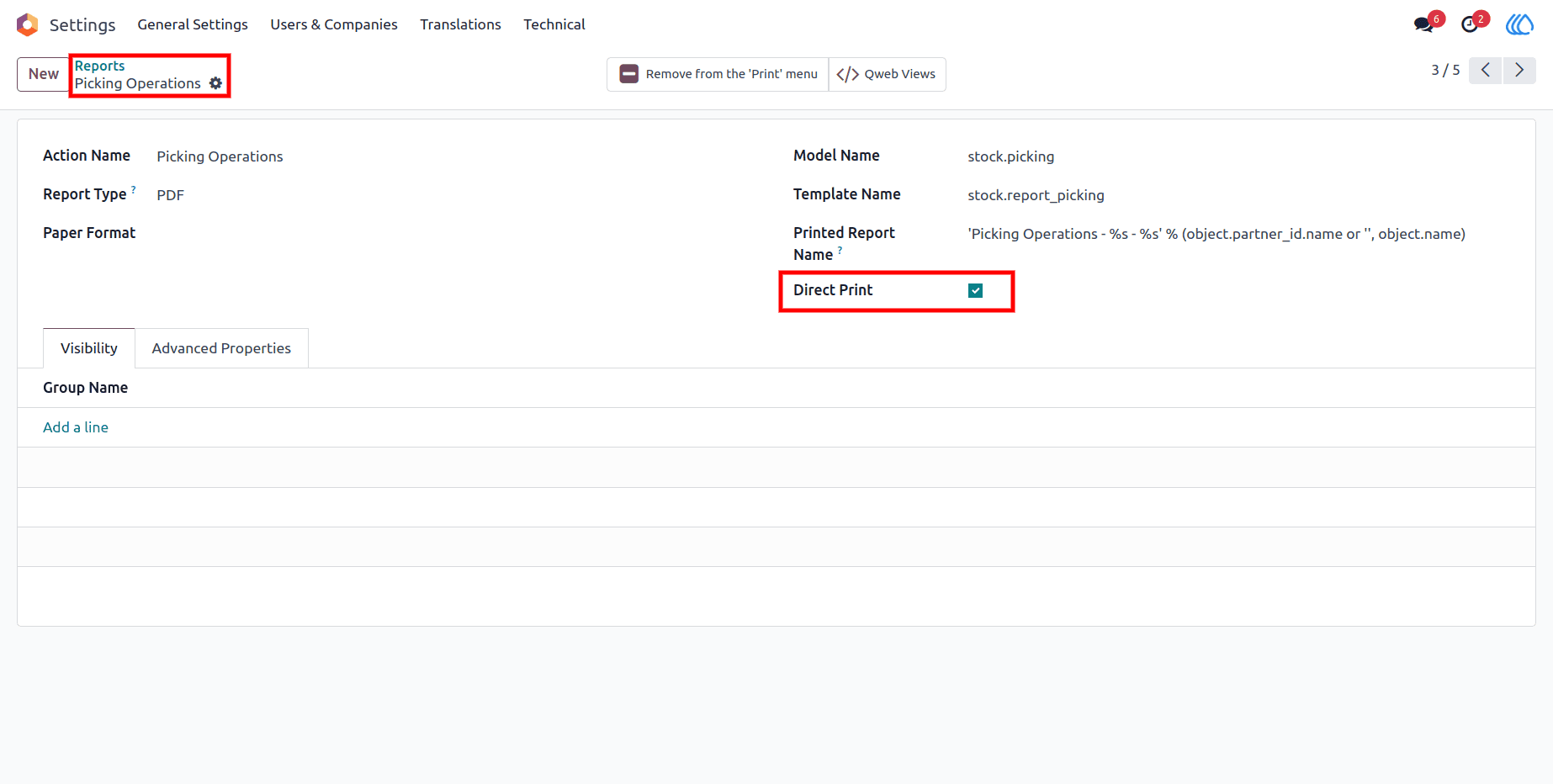This screenshot has height=784, width=1553.
Task: Show help tooltip for Printed Report Name
Action: pyautogui.click(x=840, y=250)
